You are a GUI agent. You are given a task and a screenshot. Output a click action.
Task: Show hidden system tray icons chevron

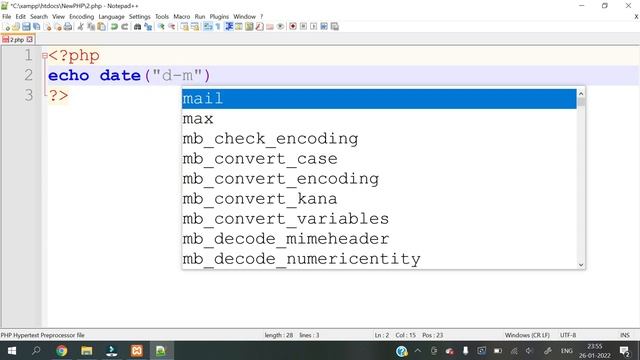(x=418, y=351)
